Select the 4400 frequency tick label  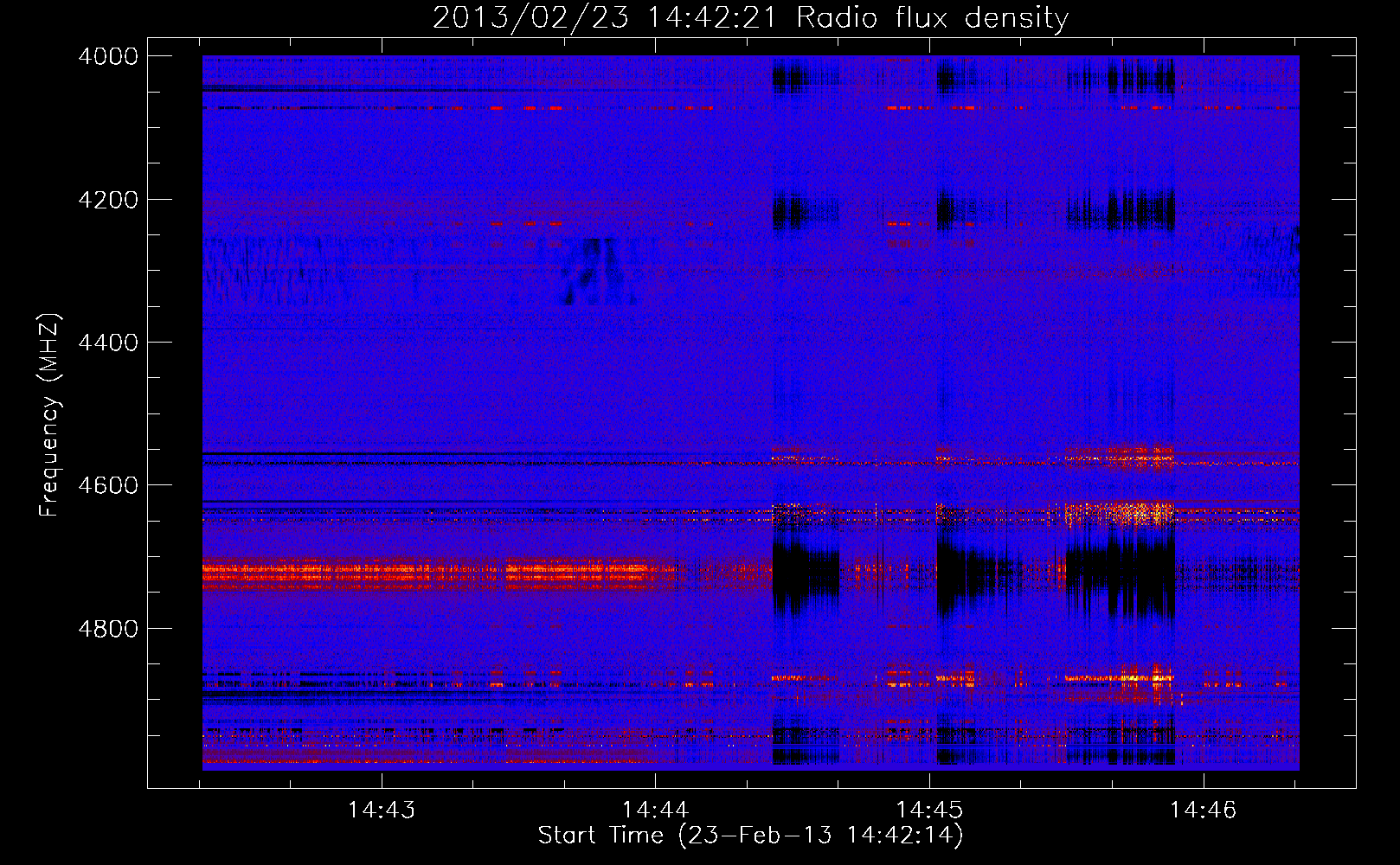pos(108,343)
